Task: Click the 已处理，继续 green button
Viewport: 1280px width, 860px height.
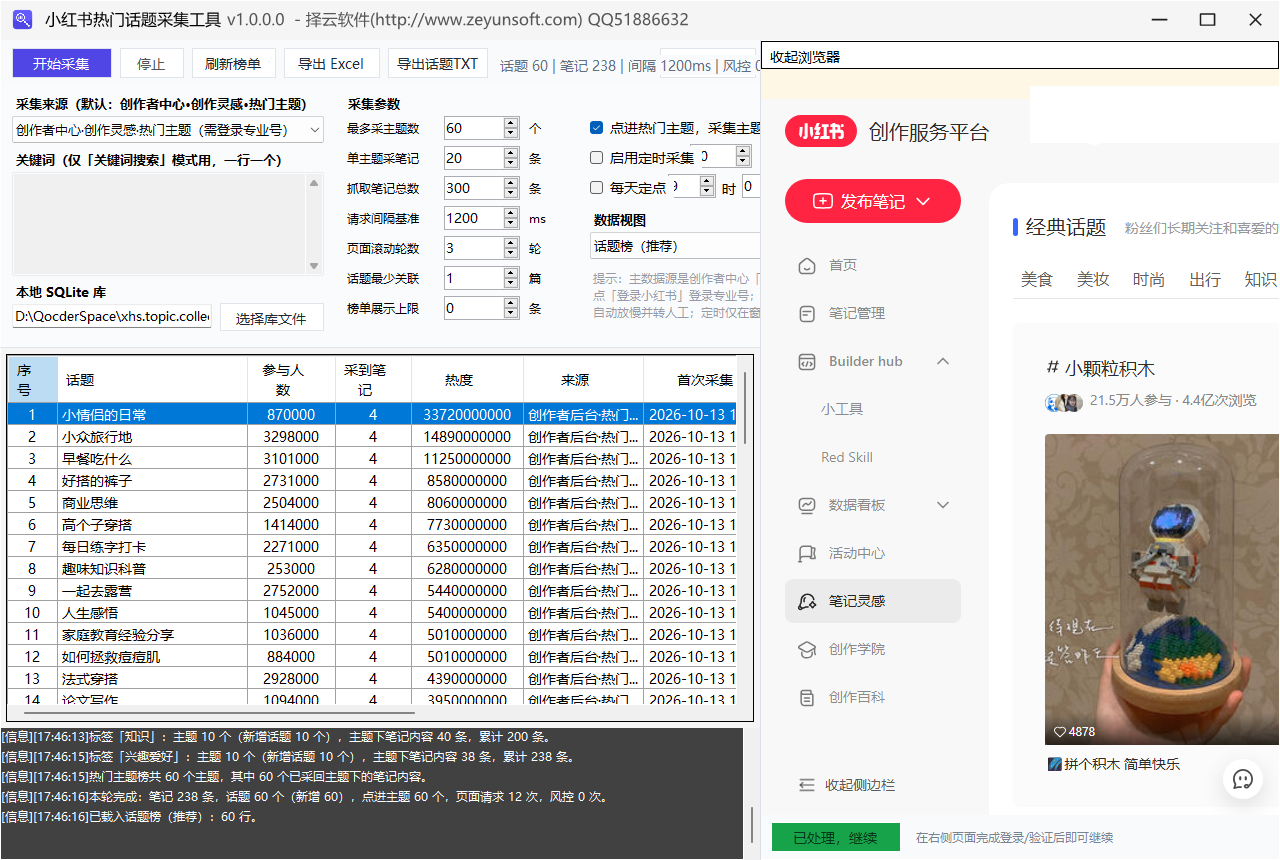Action: pyautogui.click(x=835, y=837)
